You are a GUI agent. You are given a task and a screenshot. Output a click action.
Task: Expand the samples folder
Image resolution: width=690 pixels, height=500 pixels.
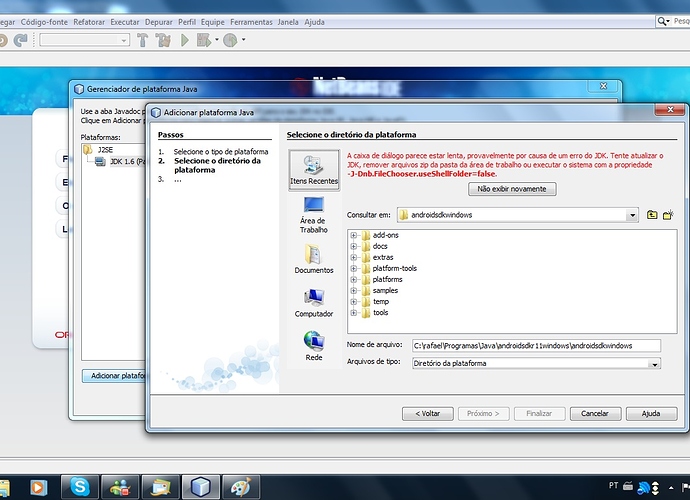(x=353, y=290)
